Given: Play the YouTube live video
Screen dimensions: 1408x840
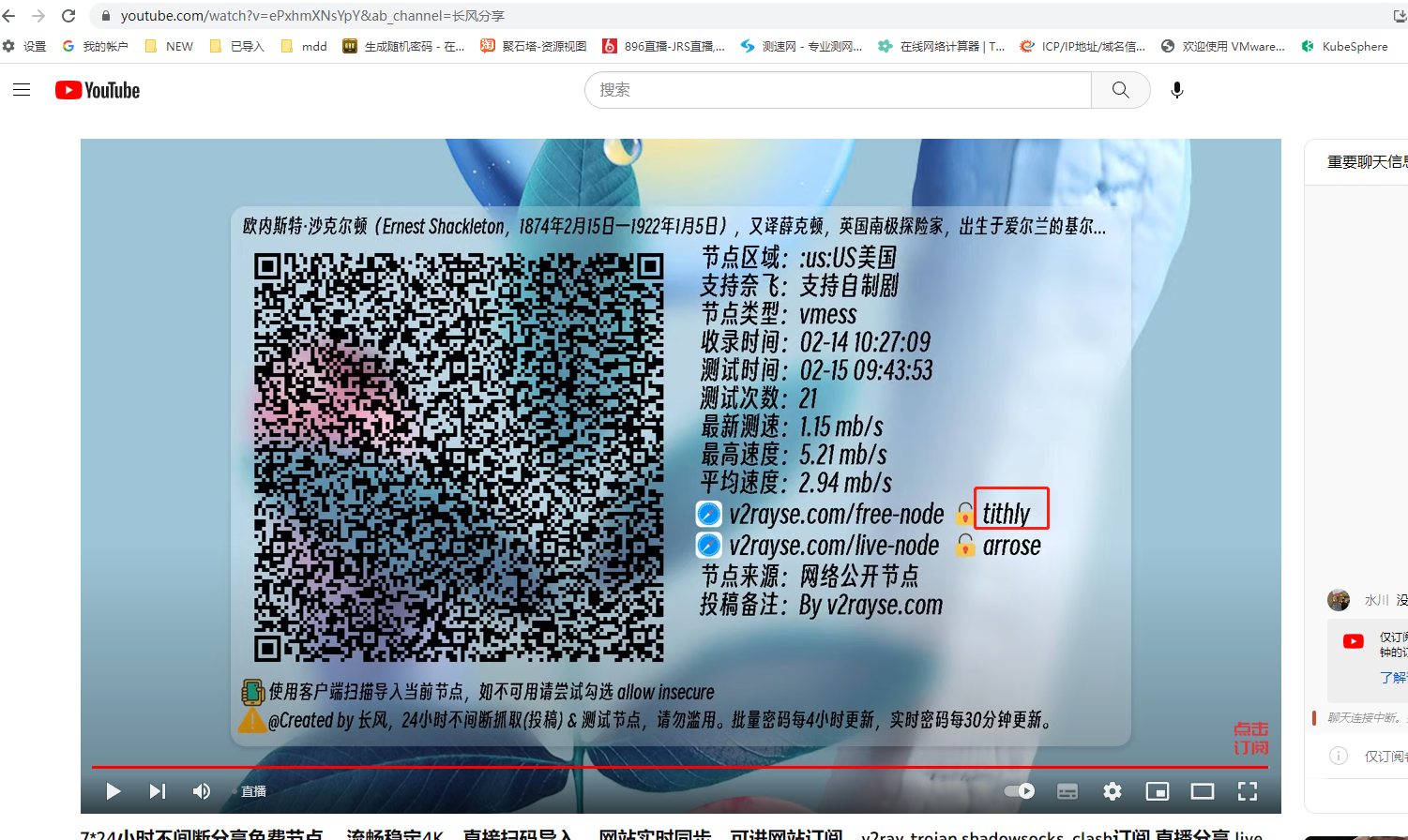Looking at the screenshot, I should click(x=113, y=791).
